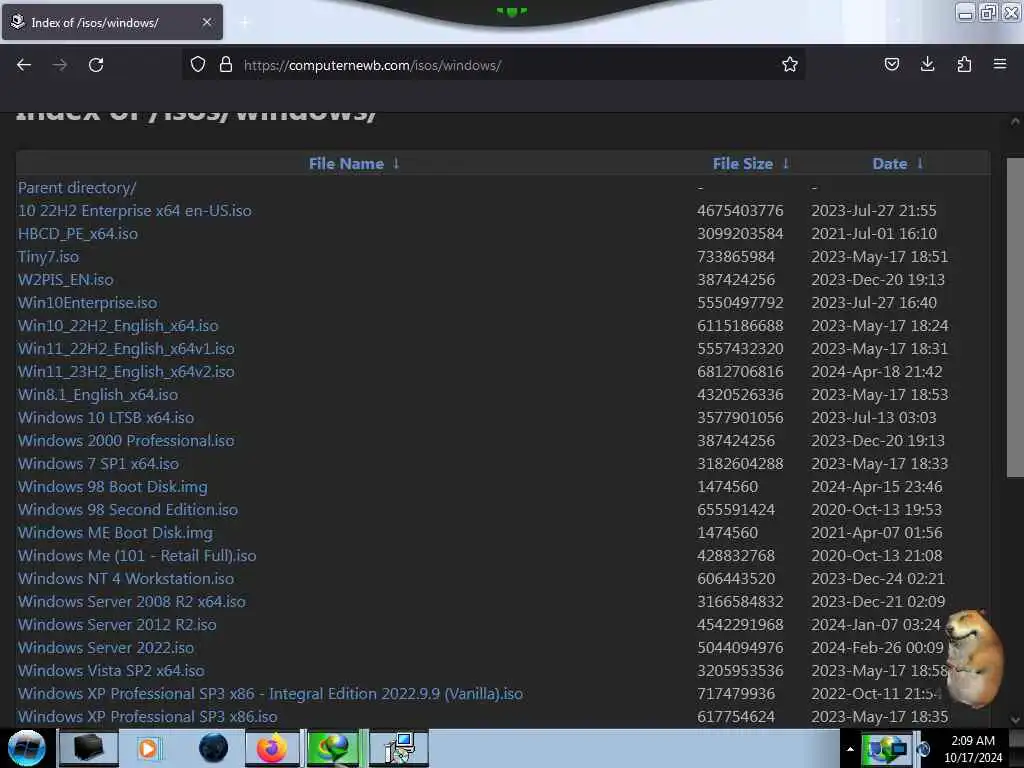
Task: Reload the current page
Action: [x=96, y=65]
